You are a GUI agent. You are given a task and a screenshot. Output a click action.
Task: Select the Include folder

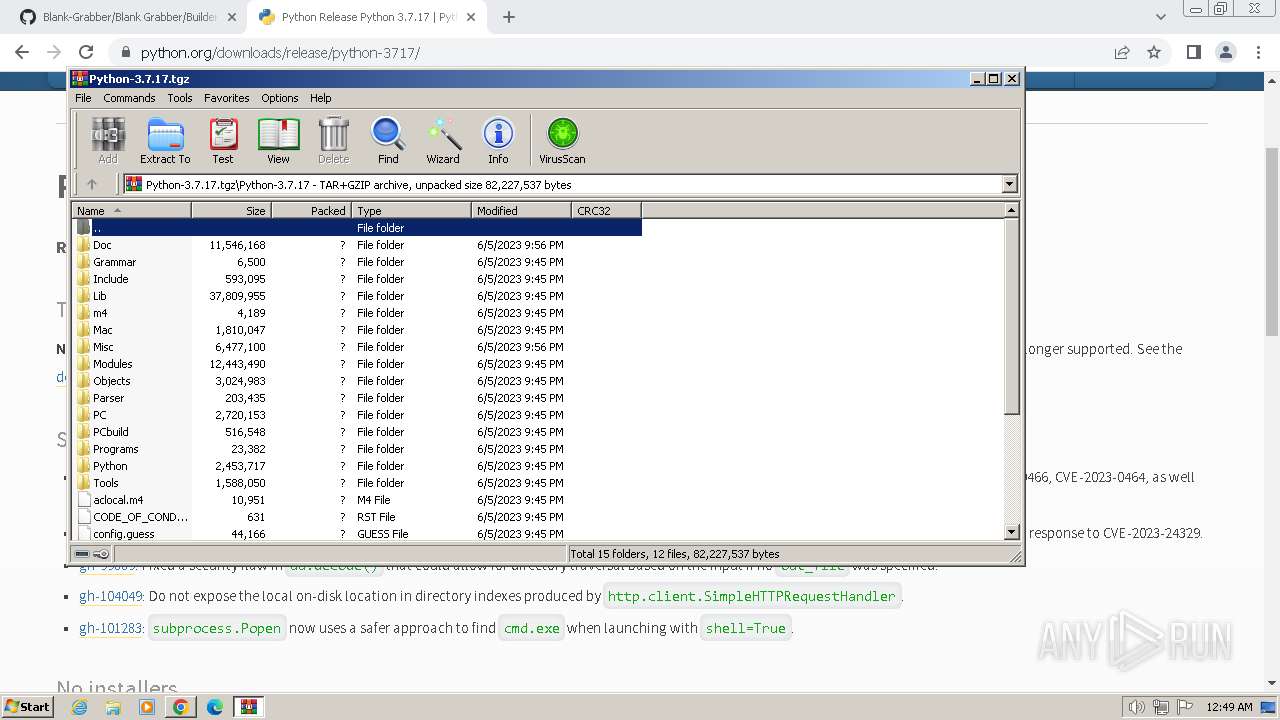coord(357,279)
